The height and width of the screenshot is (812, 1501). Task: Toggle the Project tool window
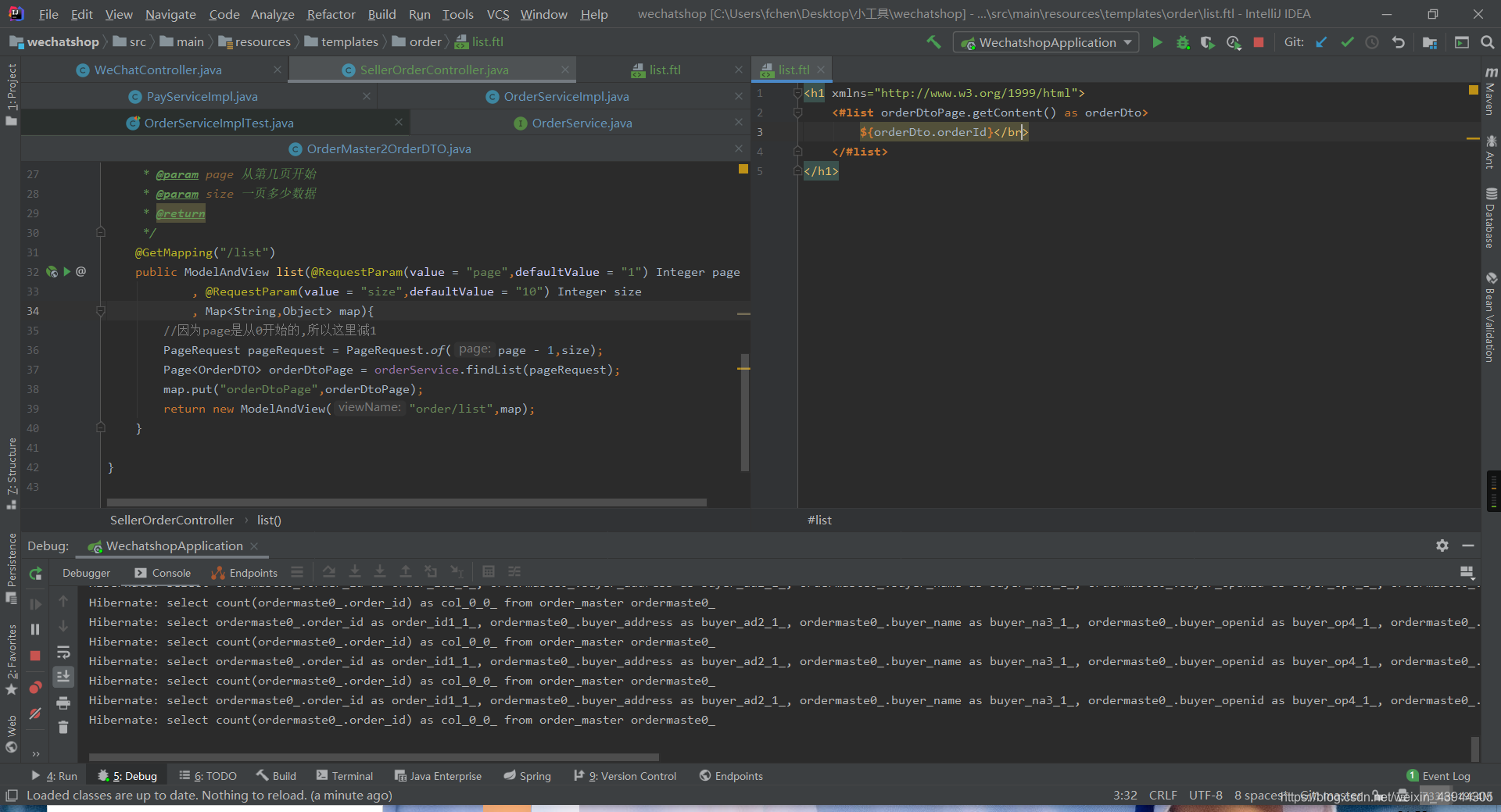11,94
